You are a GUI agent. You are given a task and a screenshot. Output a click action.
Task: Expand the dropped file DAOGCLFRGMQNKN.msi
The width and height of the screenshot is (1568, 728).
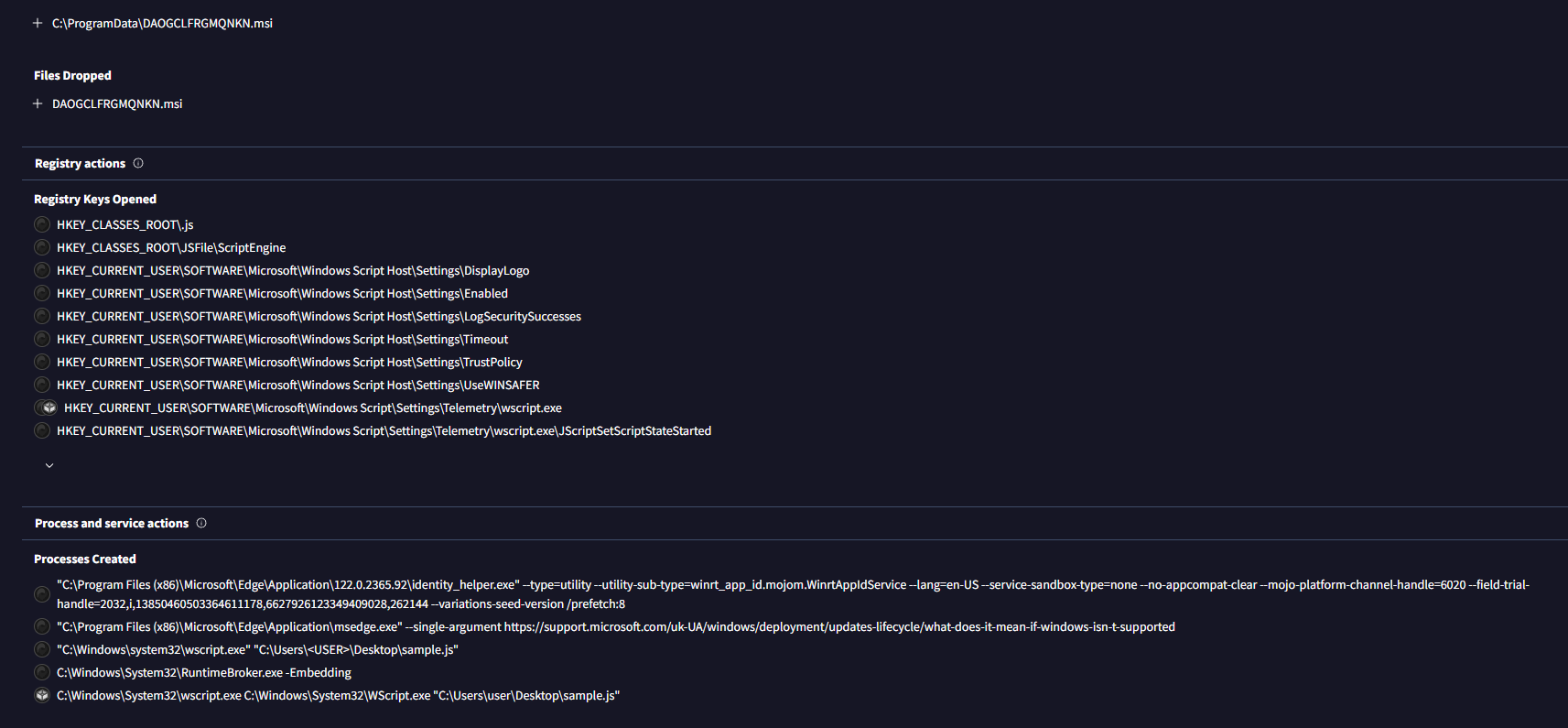click(38, 103)
